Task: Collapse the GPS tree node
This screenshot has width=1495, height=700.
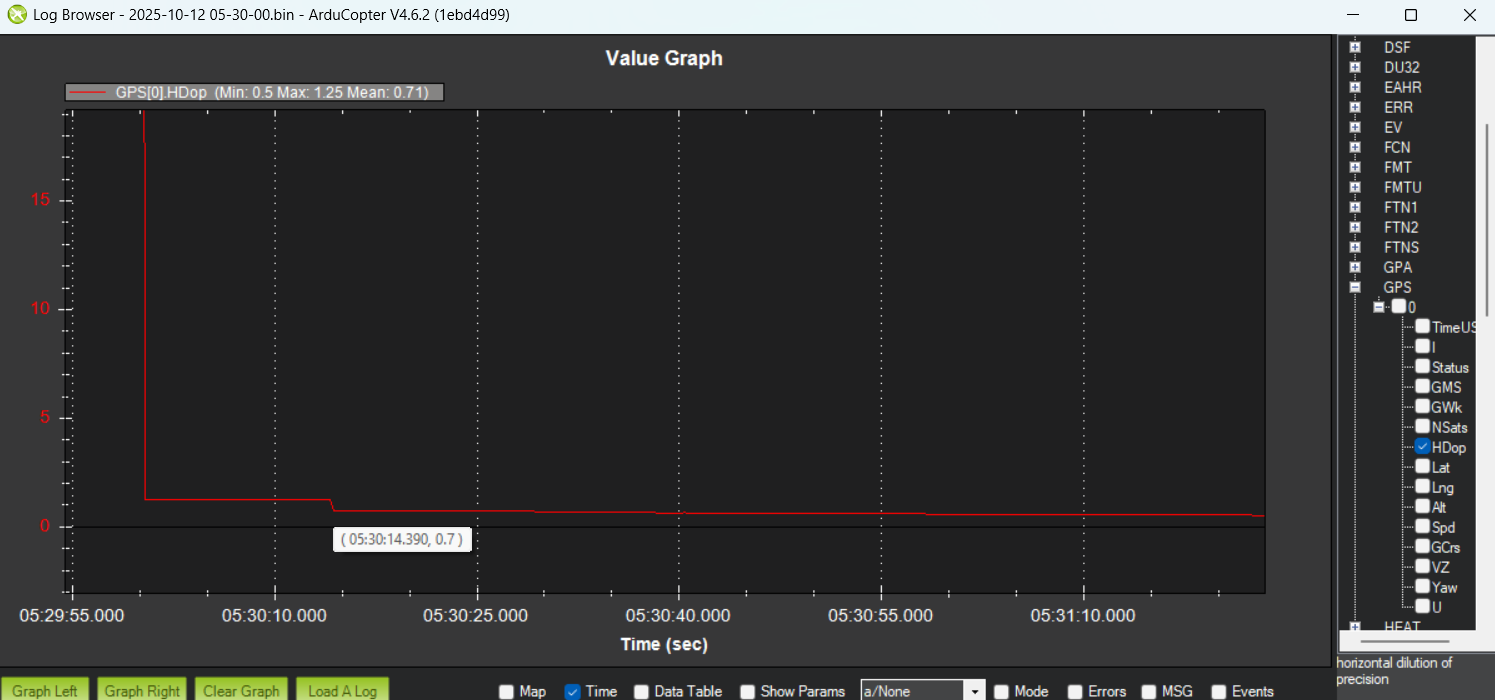Action: [x=1355, y=287]
